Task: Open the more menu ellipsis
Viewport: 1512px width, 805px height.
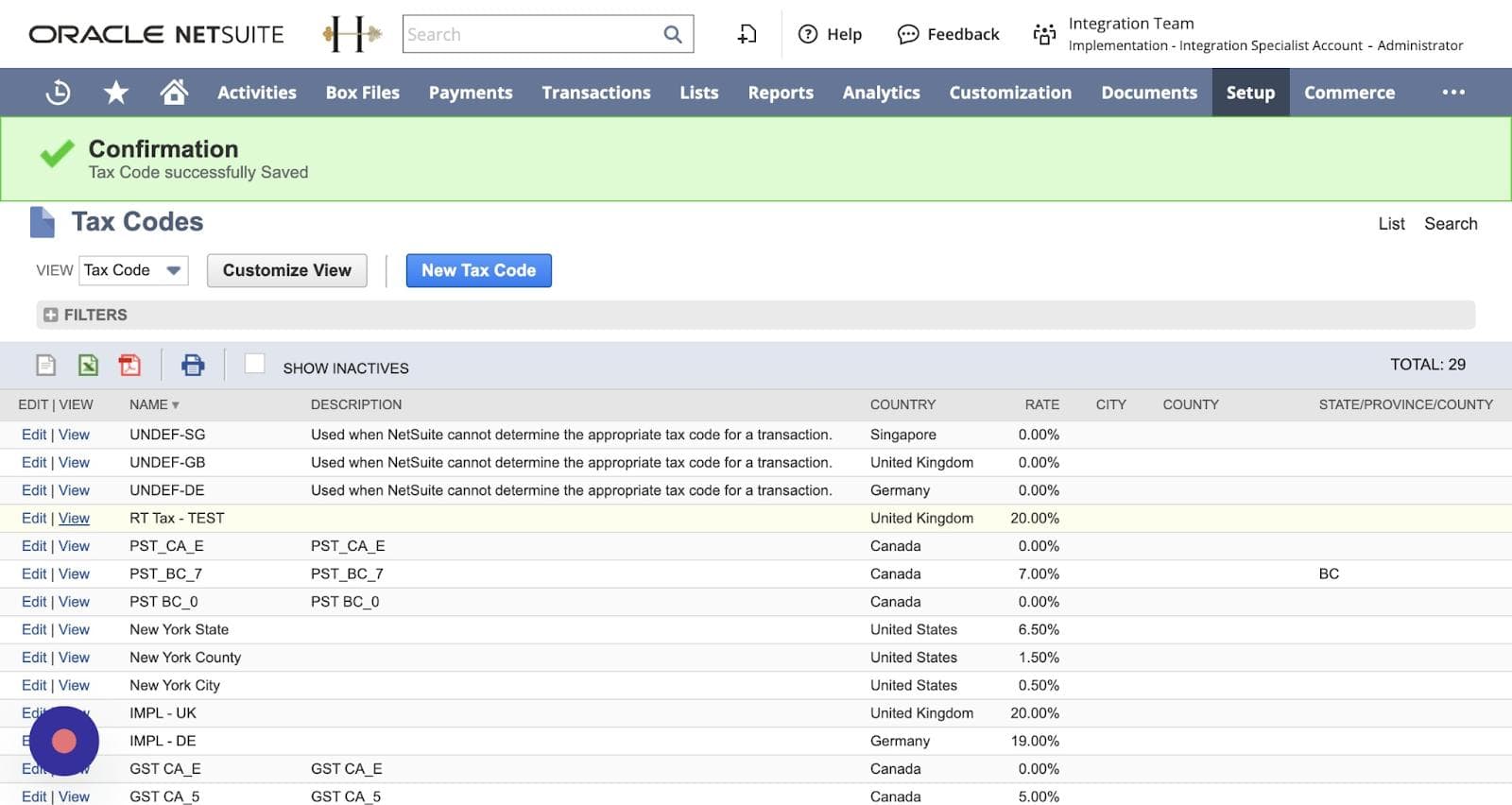Action: pos(1453,93)
